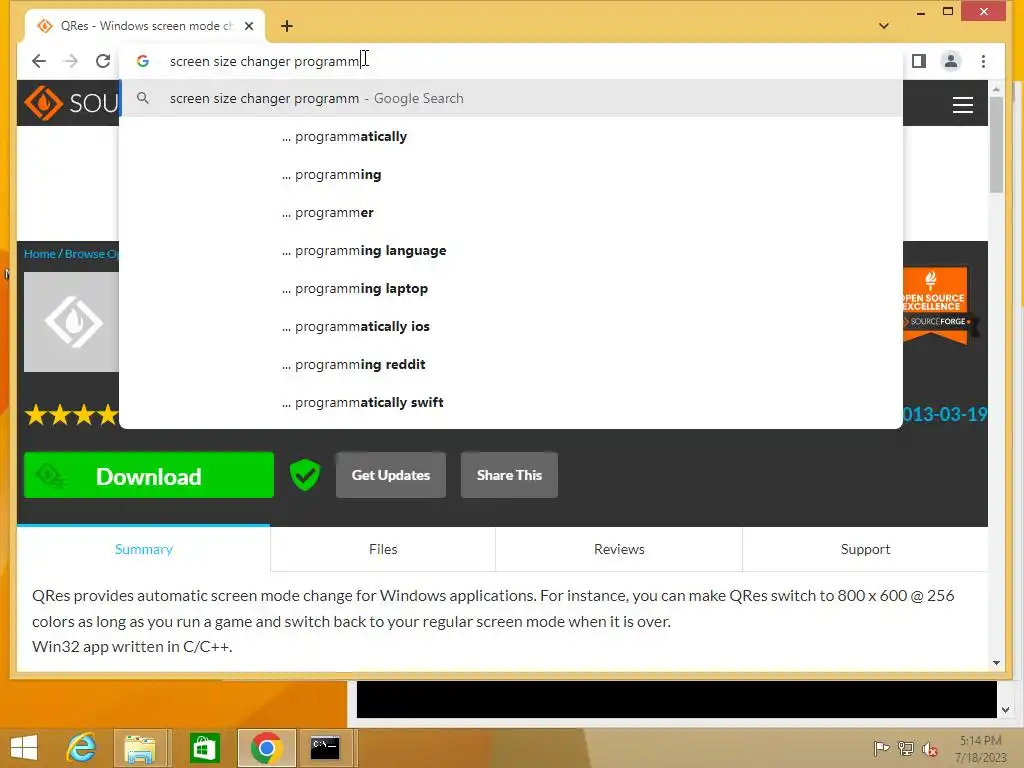
Task: Expand the tab search chevron
Action: pos(884,26)
